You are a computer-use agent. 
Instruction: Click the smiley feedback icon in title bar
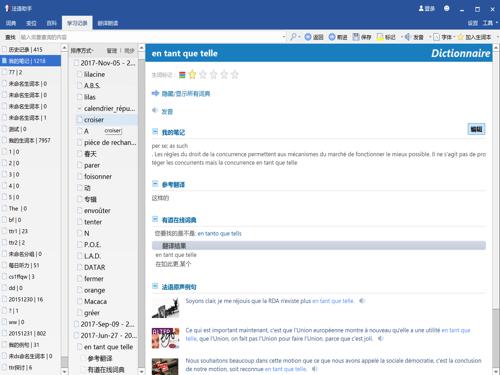447,8
